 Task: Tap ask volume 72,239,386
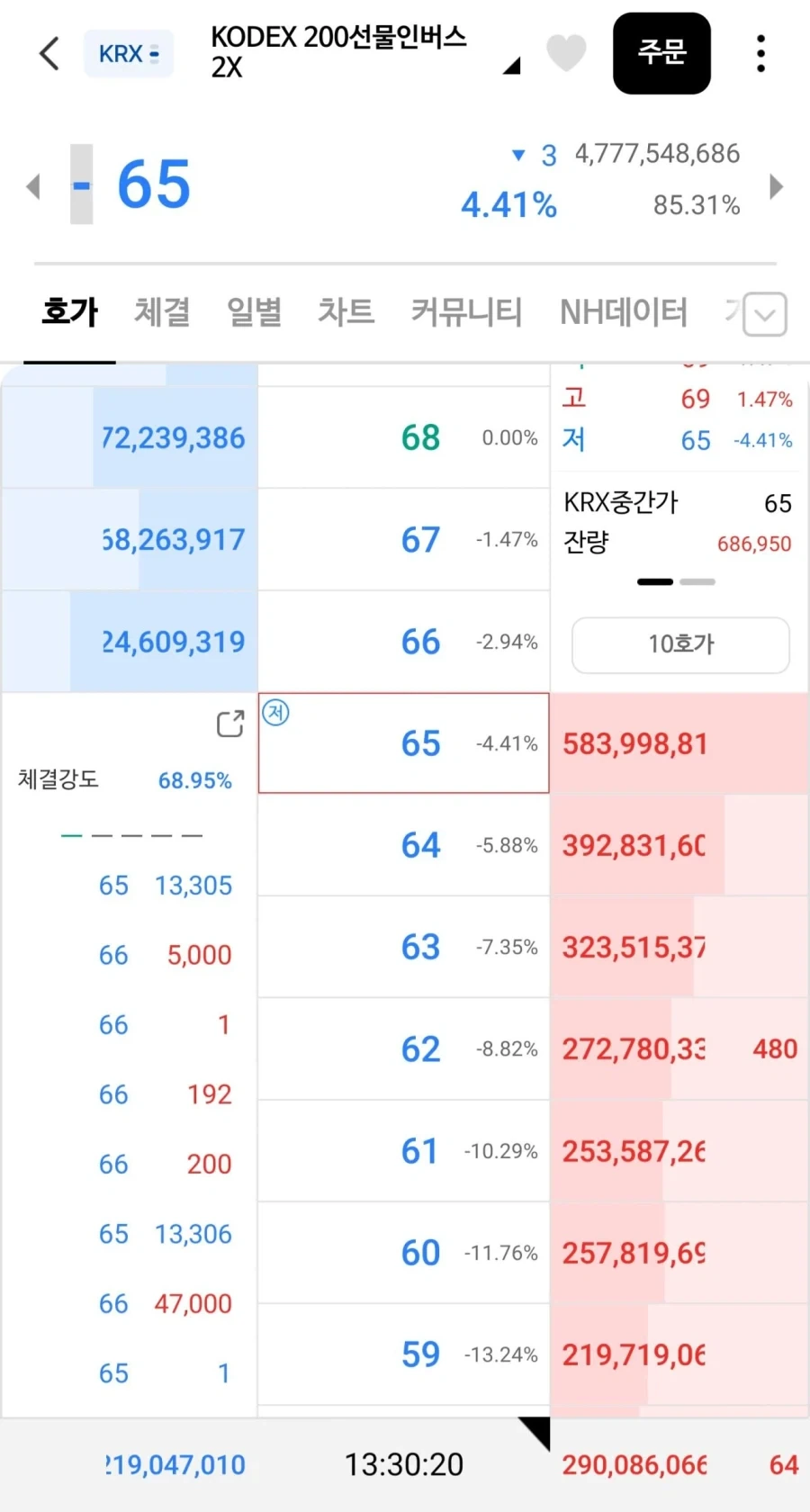(x=173, y=437)
